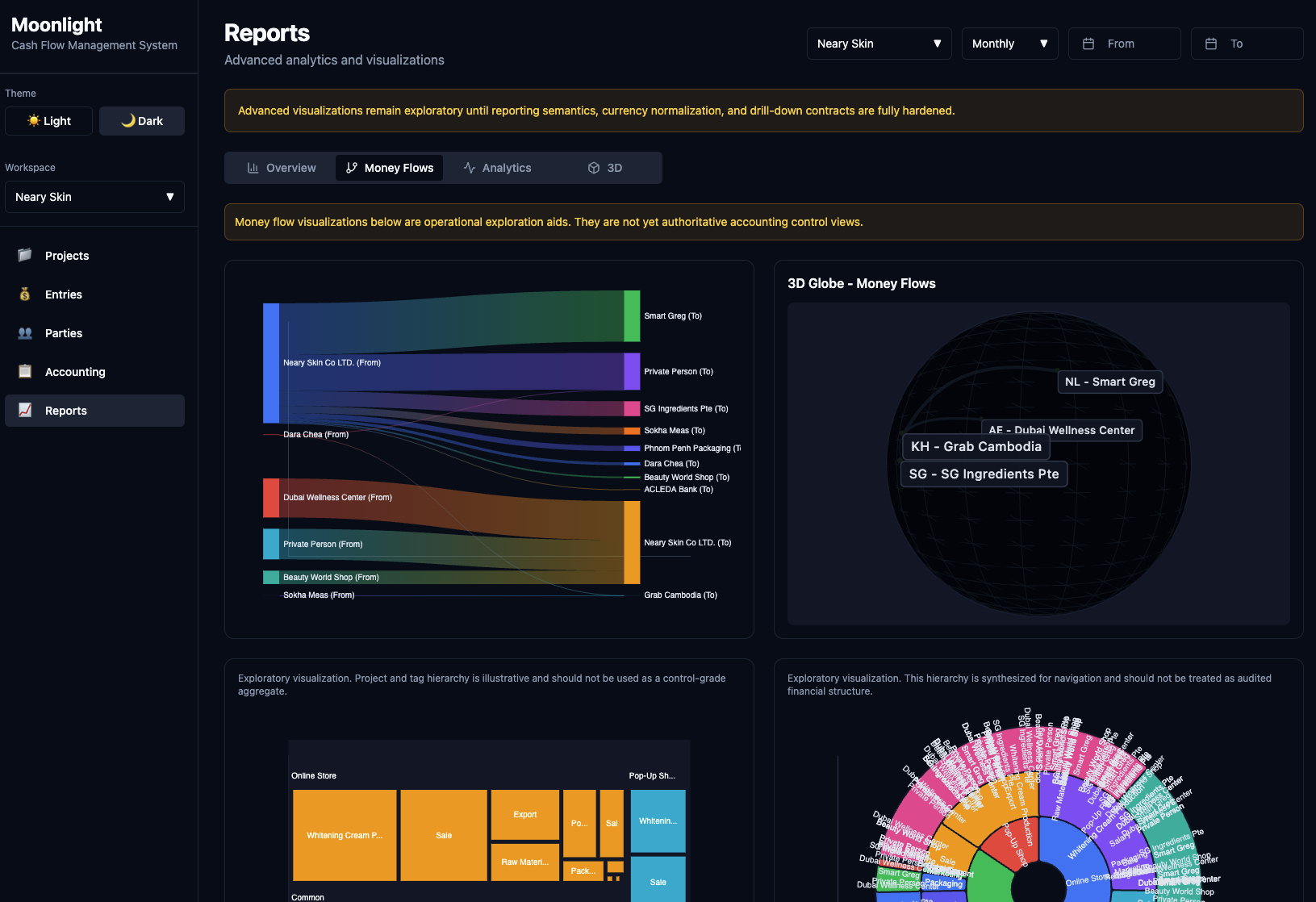Click the 'Dara Chea (From)' sankey label
The height and width of the screenshot is (902, 1316).
(315, 434)
